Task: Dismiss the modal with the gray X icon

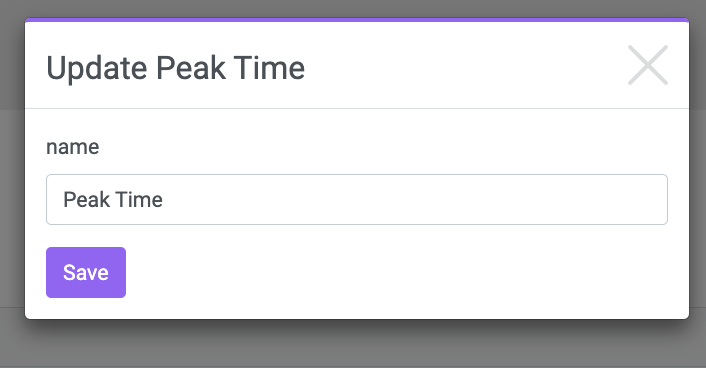Action: pos(647,65)
